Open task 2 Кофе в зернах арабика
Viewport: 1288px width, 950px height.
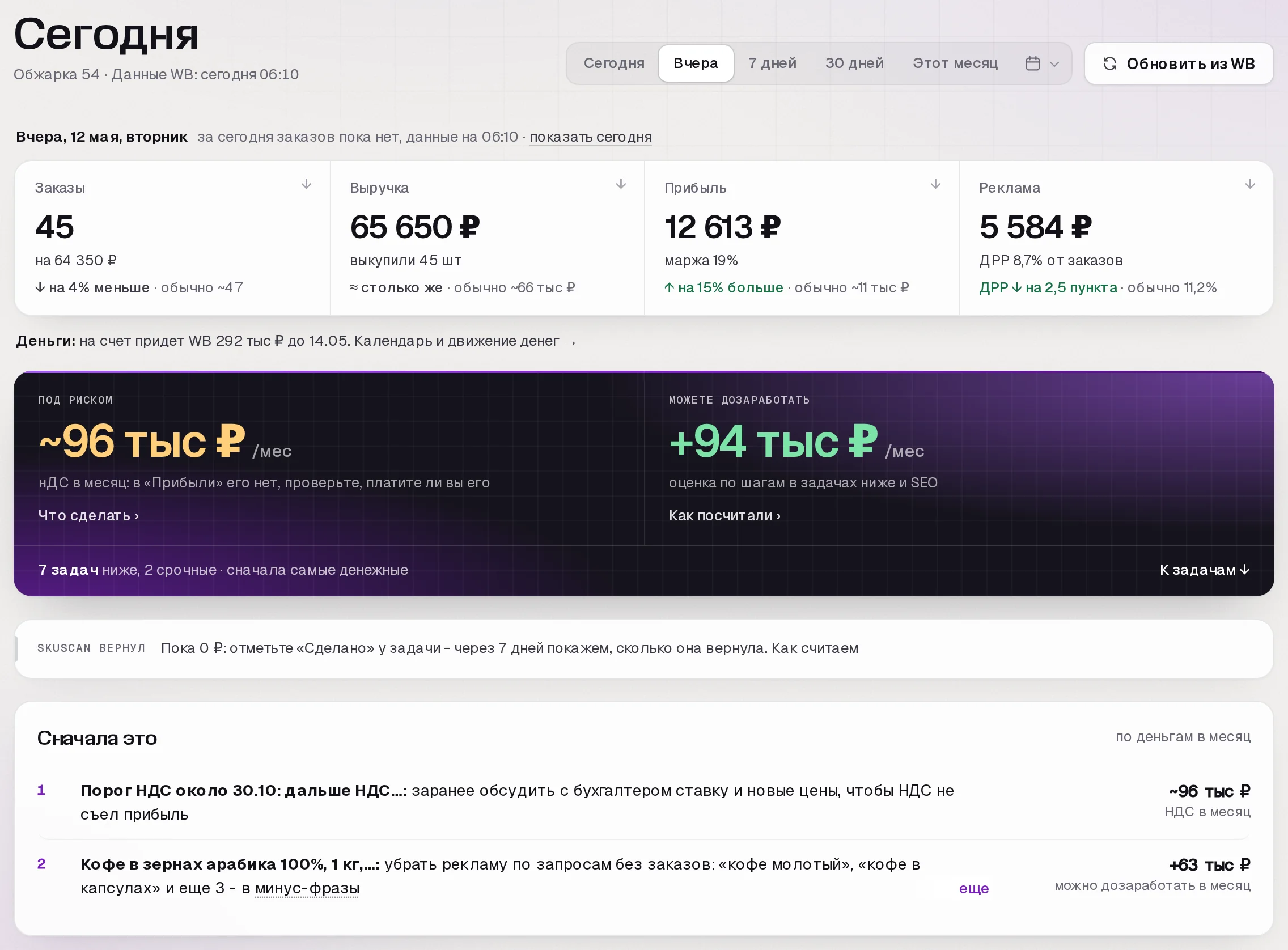pyautogui.click(x=644, y=876)
